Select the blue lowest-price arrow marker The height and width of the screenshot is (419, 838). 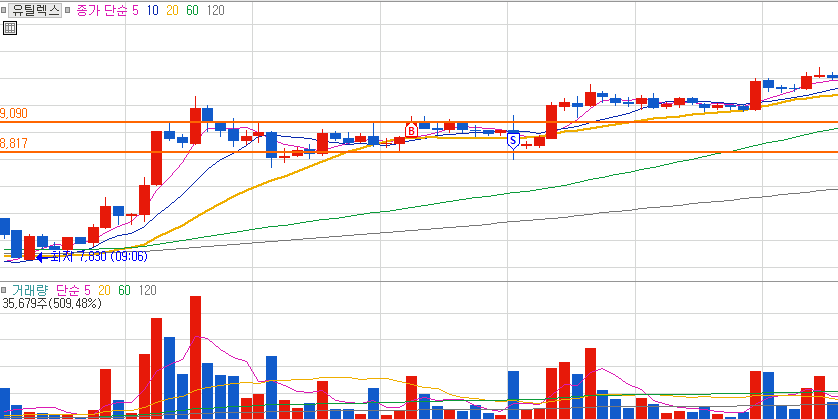pyautogui.click(x=40, y=257)
